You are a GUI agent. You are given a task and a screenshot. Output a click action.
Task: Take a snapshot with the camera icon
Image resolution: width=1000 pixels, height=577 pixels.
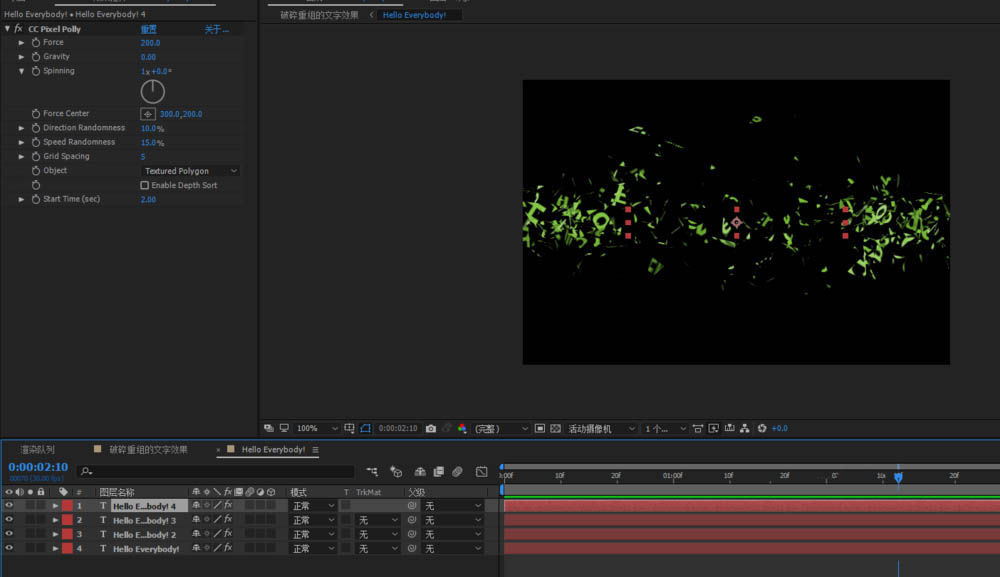(x=430, y=428)
